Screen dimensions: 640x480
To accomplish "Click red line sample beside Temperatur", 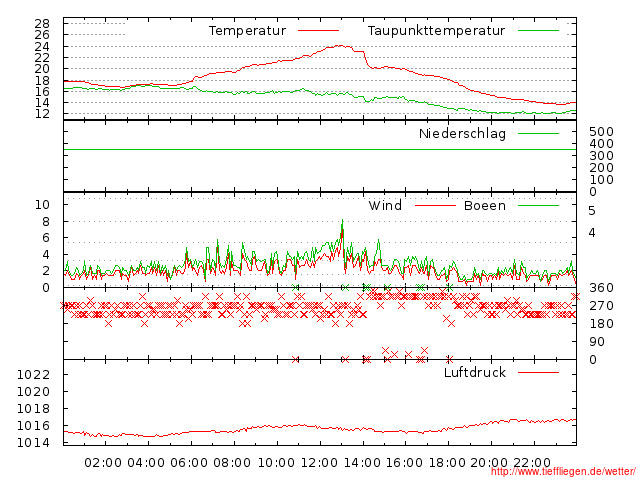I will tap(318, 31).
